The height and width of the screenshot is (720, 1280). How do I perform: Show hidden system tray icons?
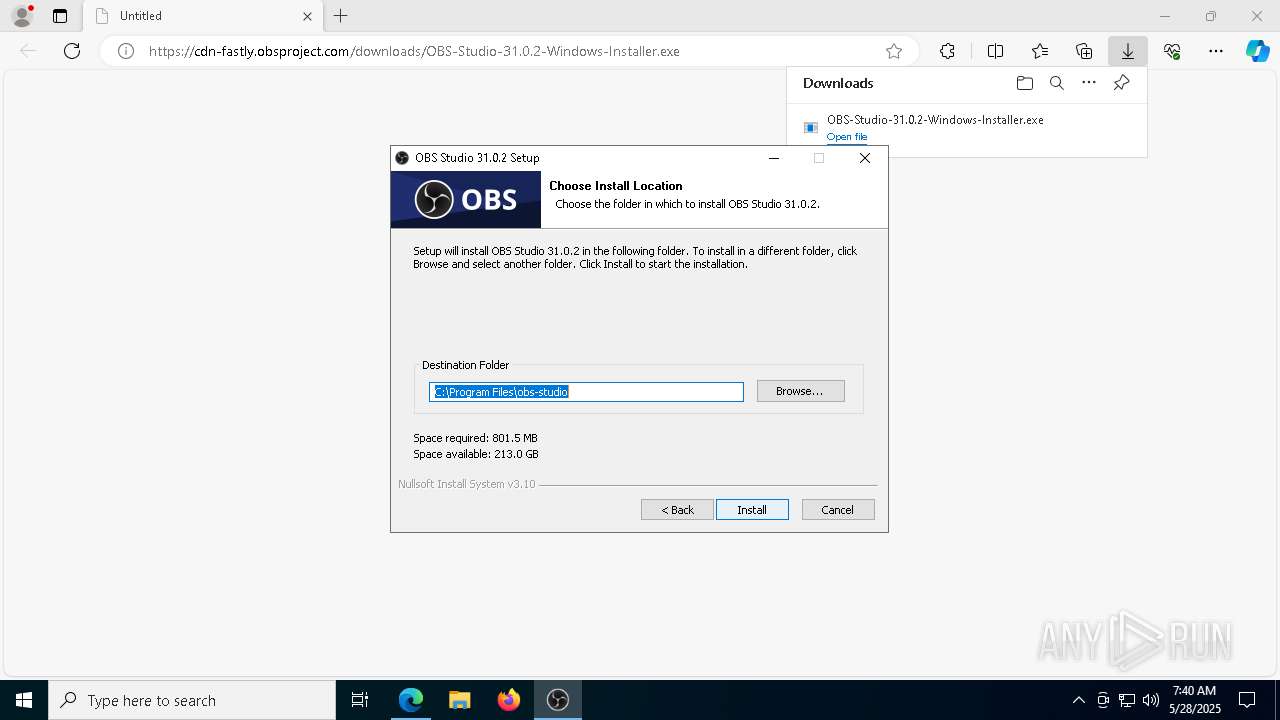coord(1078,700)
